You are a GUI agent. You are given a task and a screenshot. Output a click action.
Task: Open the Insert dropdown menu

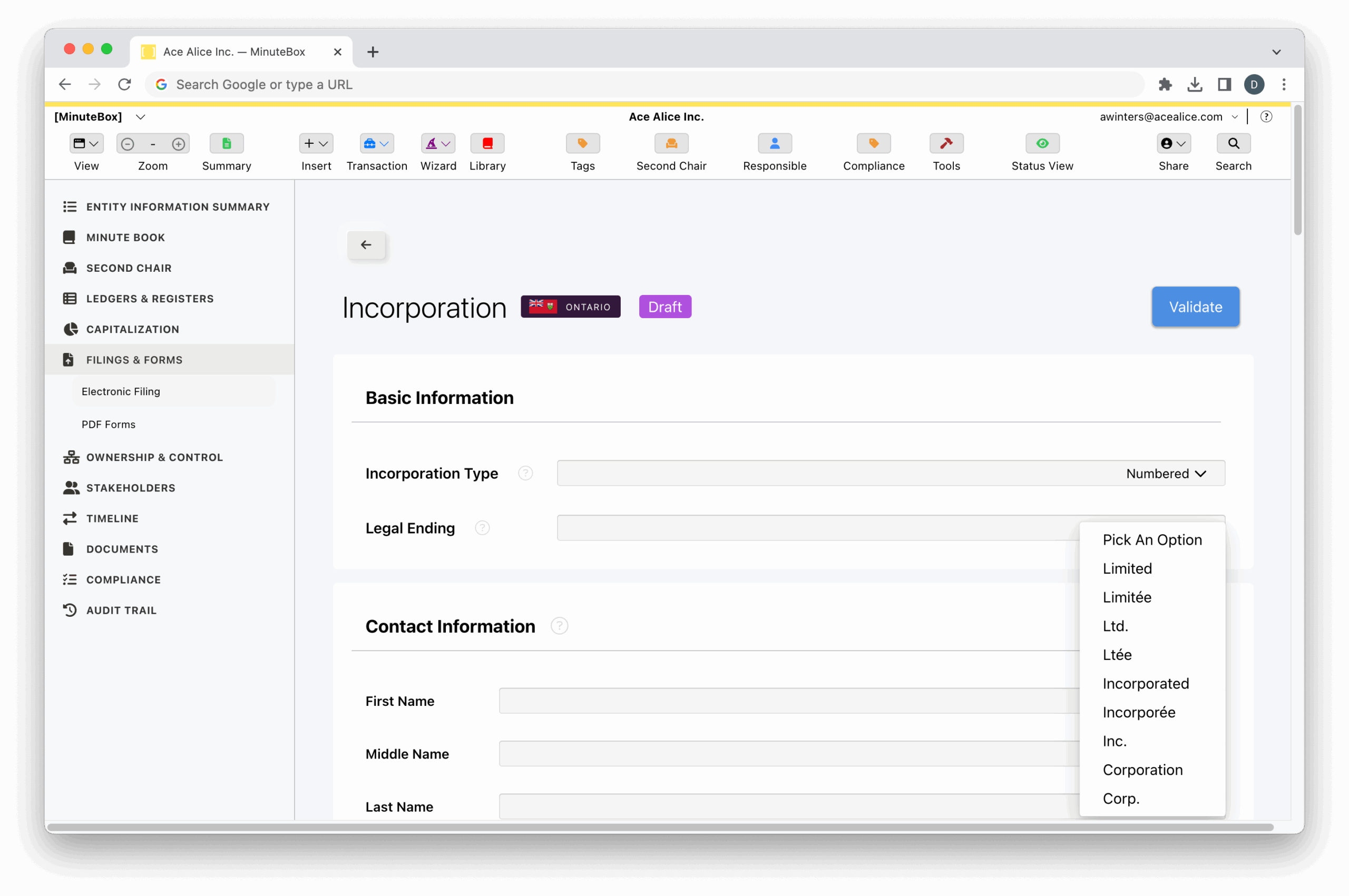click(x=316, y=143)
